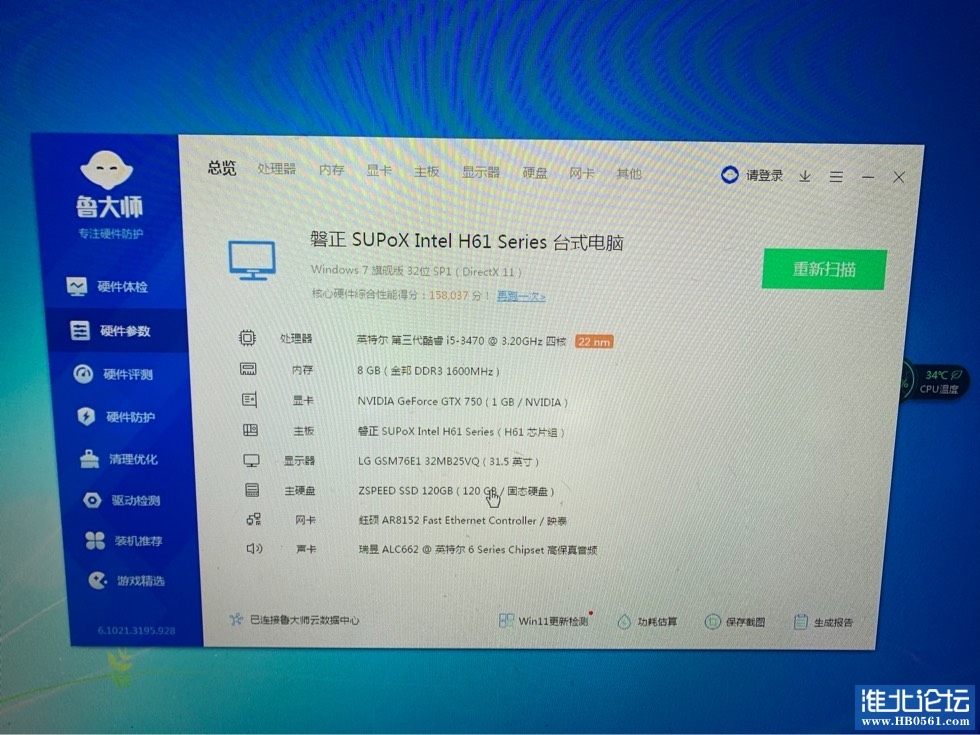
Task: Click the 显卡 graphics card row icon
Action: click(x=249, y=399)
